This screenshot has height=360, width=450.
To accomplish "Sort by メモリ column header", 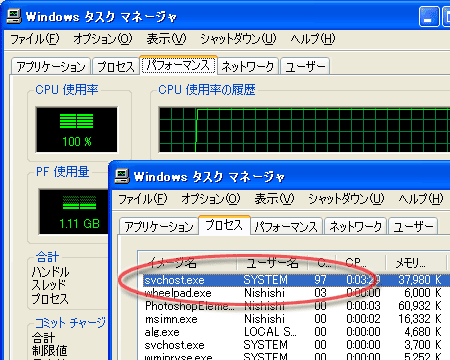I will pos(415,263).
